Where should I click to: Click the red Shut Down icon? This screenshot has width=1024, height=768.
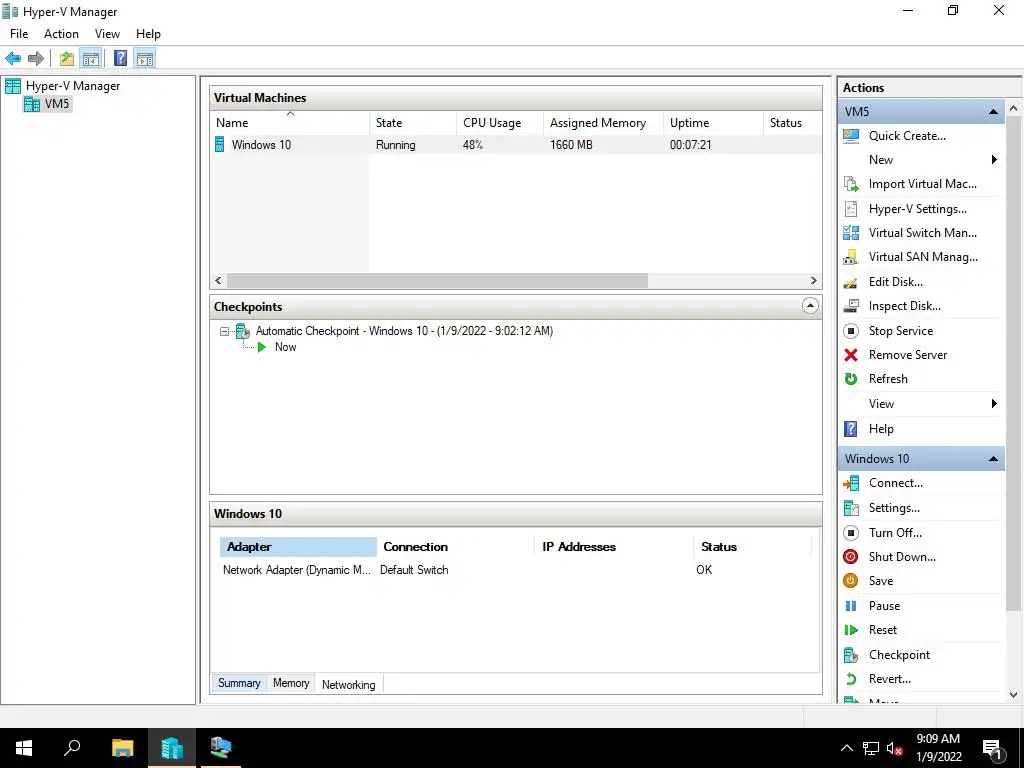pyautogui.click(x=851, y=557)
